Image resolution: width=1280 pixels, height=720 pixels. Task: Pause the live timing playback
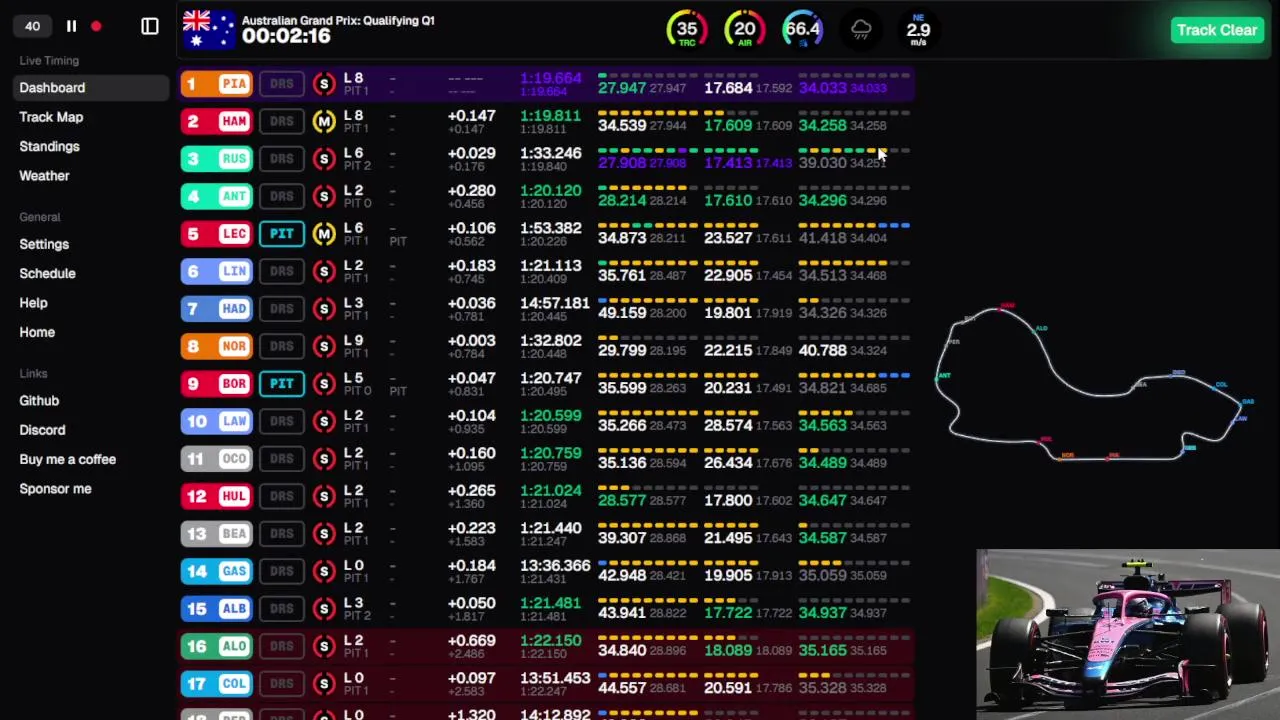point(71,27)
